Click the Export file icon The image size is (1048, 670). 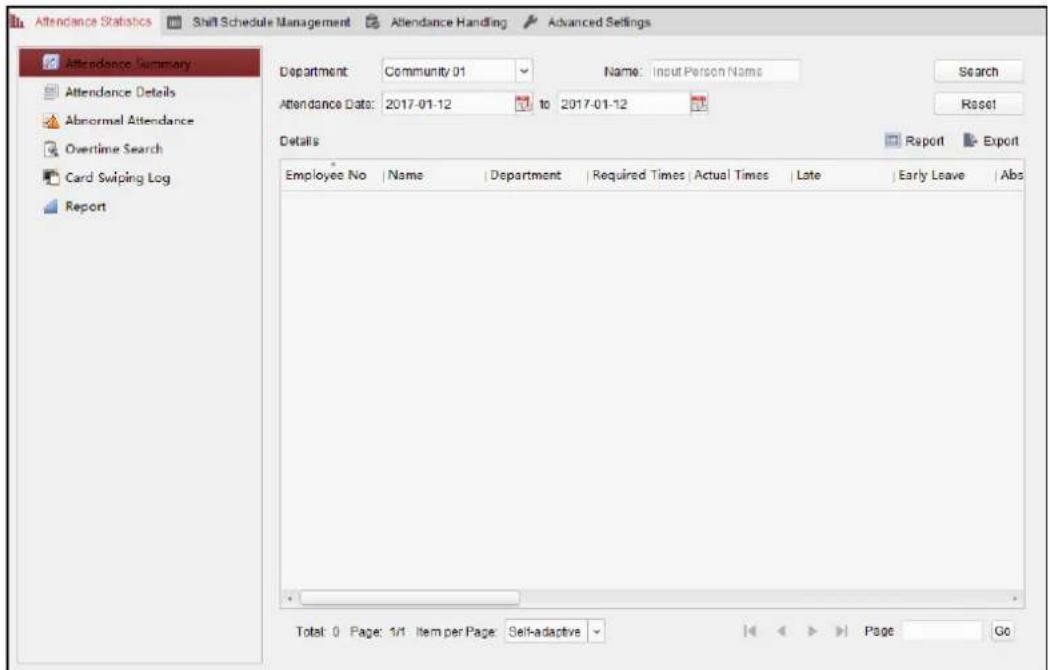click(970, 140)
